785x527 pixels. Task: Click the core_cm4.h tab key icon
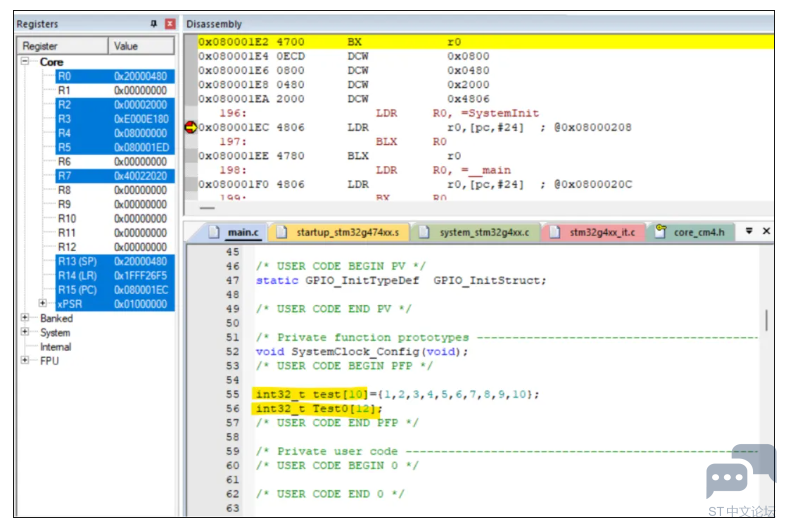(x=660, y=231)
